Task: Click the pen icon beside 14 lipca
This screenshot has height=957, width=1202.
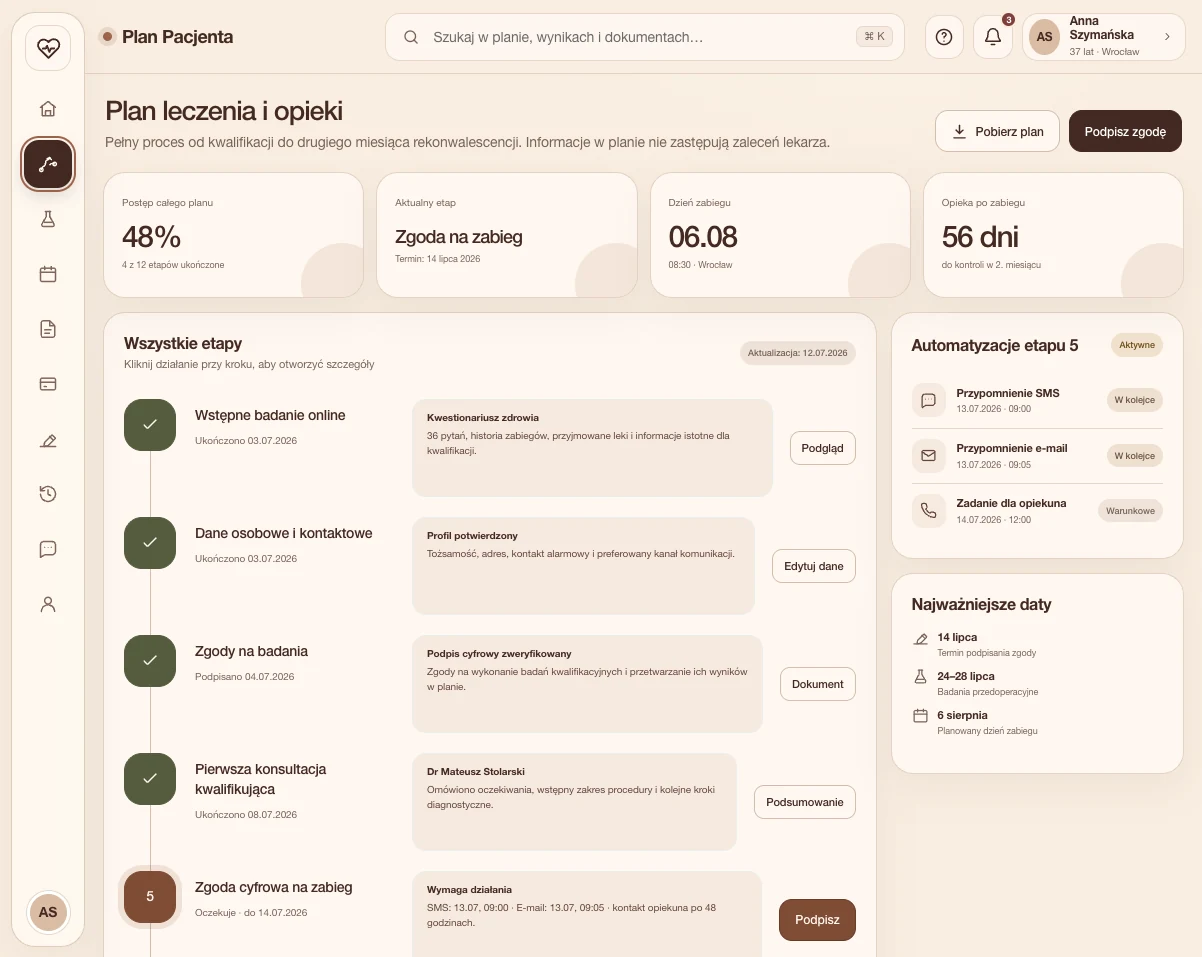Action: 921,638
